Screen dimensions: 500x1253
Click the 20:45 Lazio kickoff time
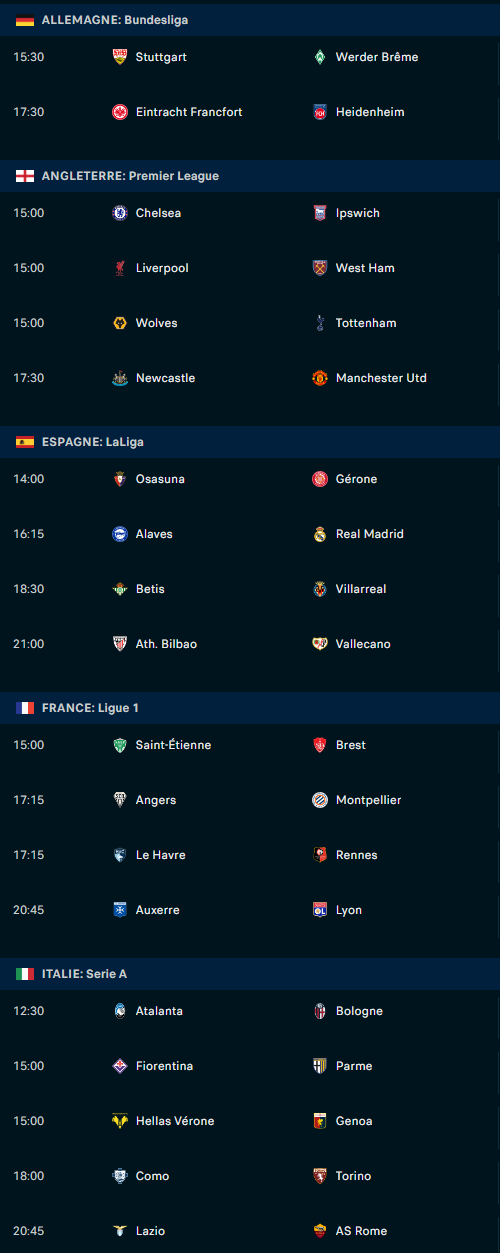click(x=29, y=1231)
